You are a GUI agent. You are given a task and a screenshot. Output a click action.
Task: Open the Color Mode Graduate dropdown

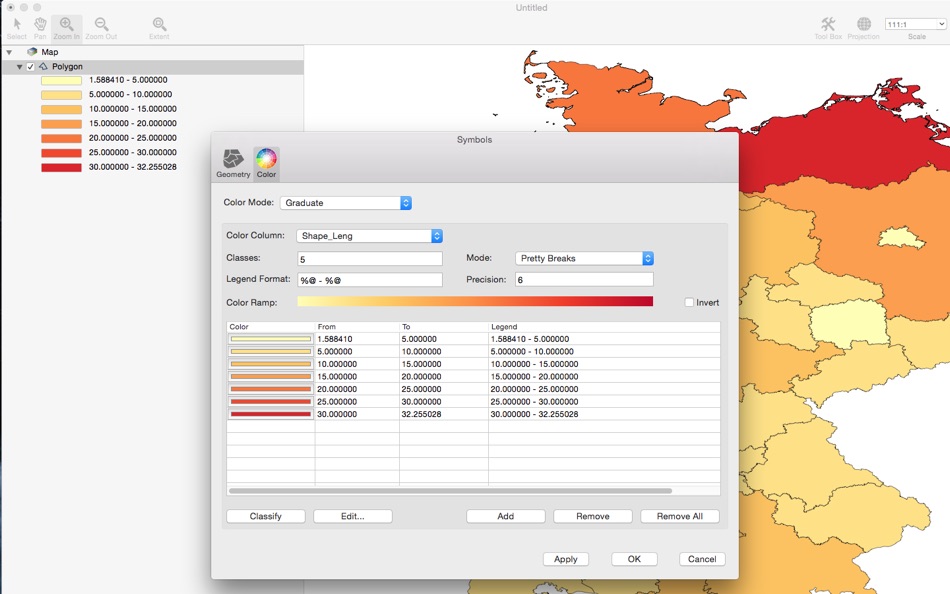coord(346,203)
